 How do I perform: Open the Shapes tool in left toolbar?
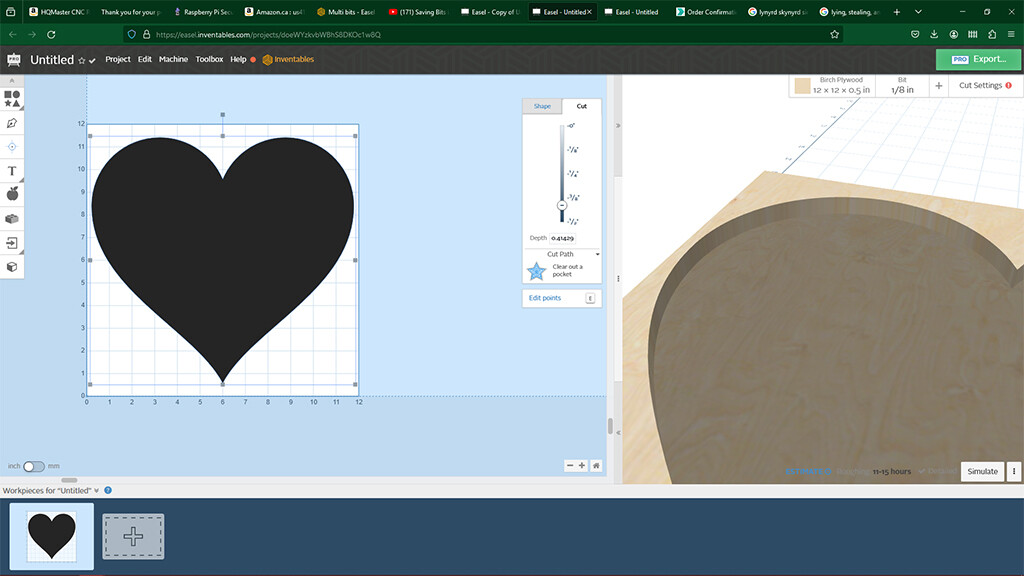[x=12, y=98]
